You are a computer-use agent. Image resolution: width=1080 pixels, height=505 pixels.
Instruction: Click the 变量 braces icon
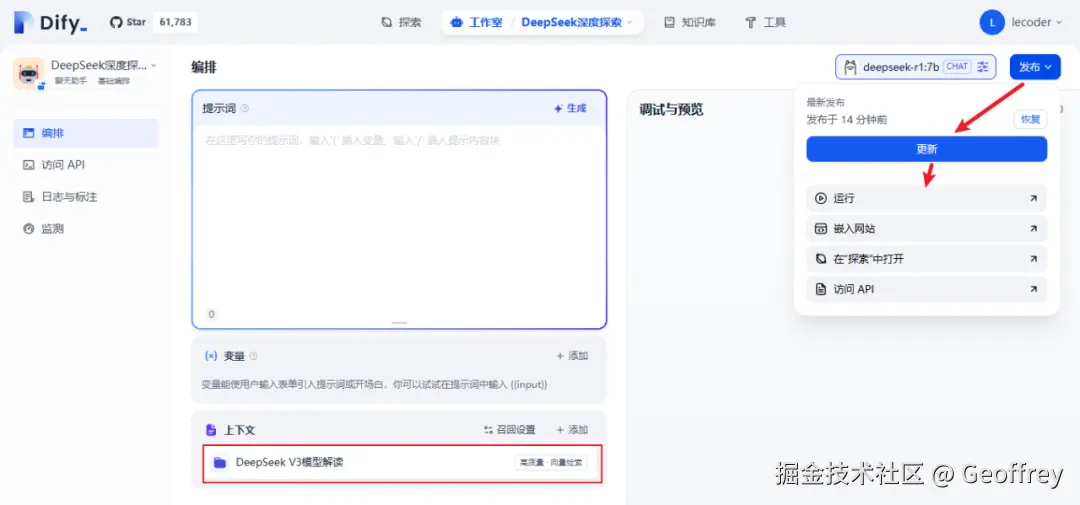tap(211, 355)
